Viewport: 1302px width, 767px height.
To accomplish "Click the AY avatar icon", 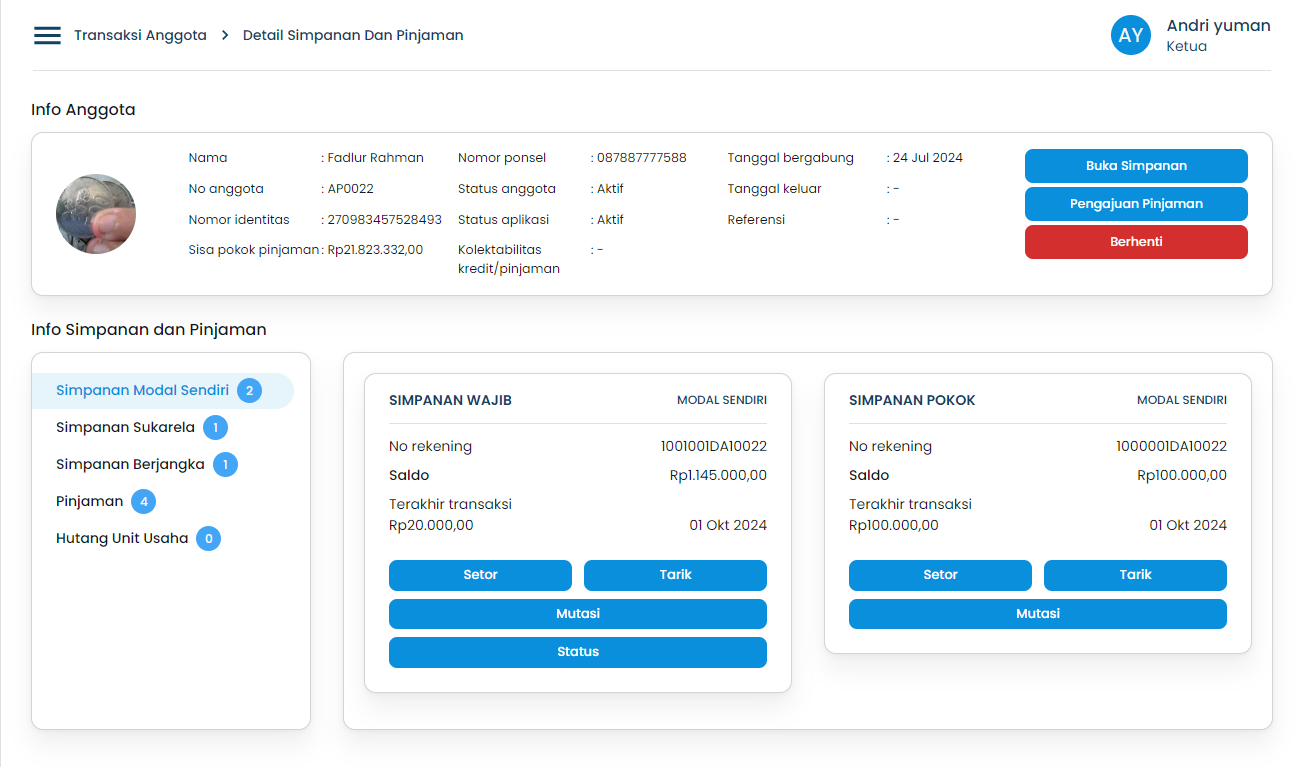I will coord(1130,35).
